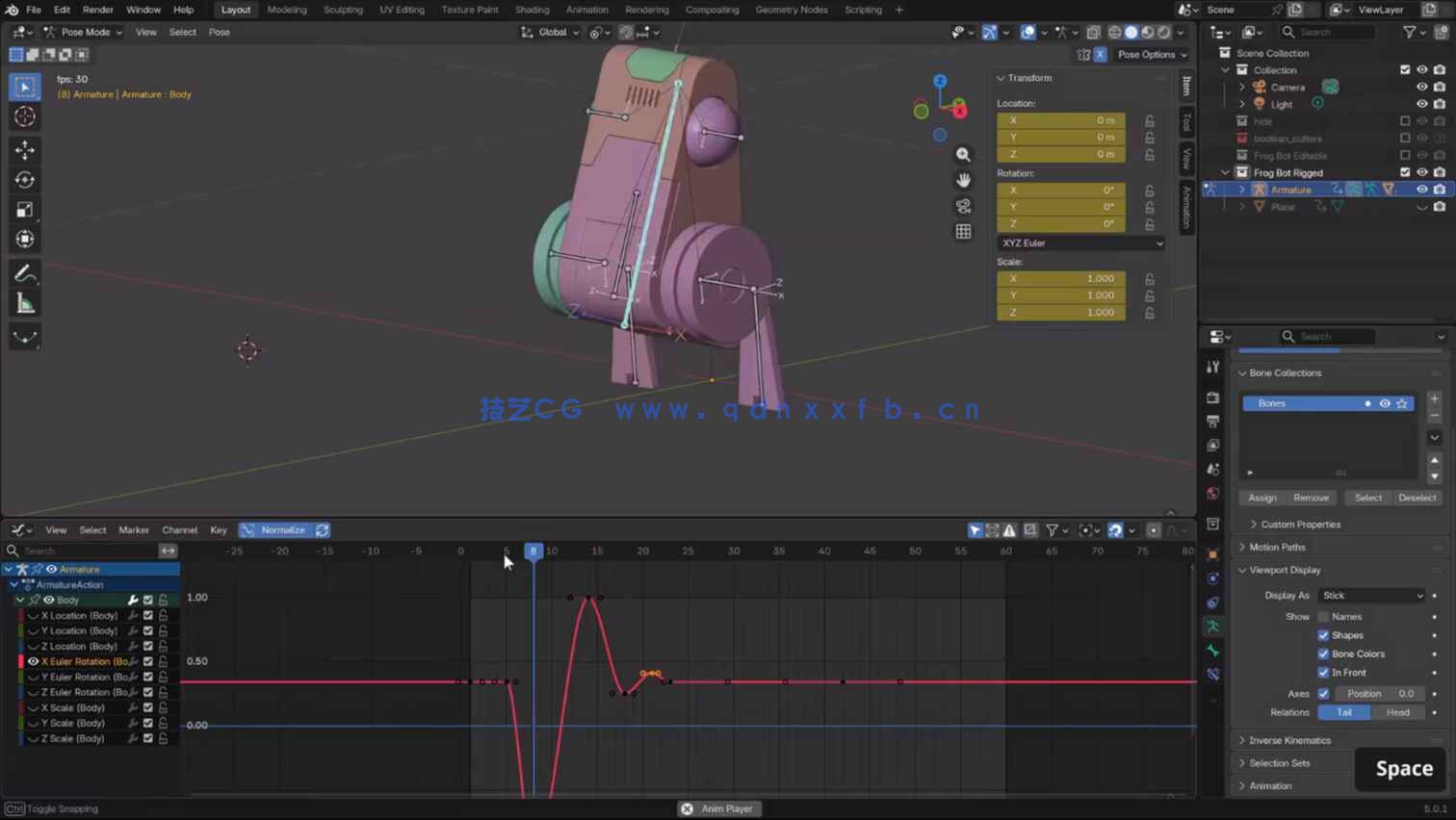Adjust the Z Scale value slider in Transform panel
The height and width of the screenshot is (820, 1456).
(x=1060, y=312)
